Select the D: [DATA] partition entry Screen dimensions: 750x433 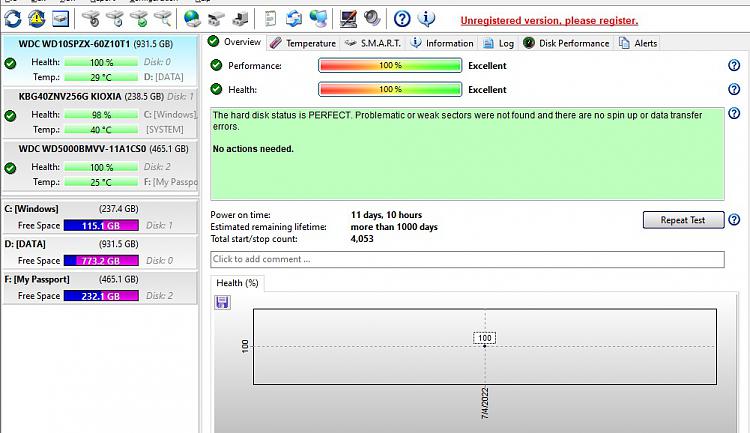coord(99,252)
